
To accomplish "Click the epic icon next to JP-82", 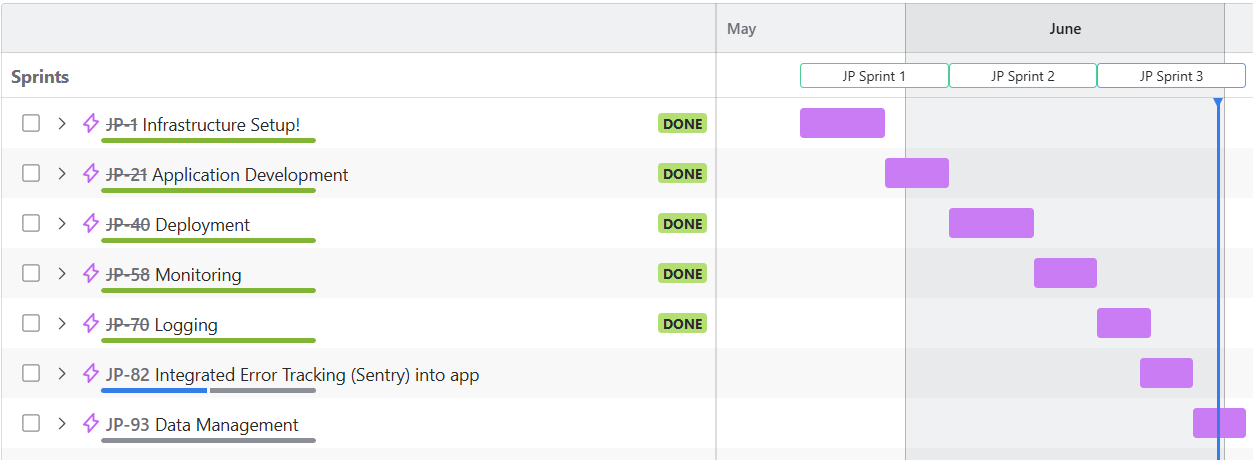I will point(91,373).
